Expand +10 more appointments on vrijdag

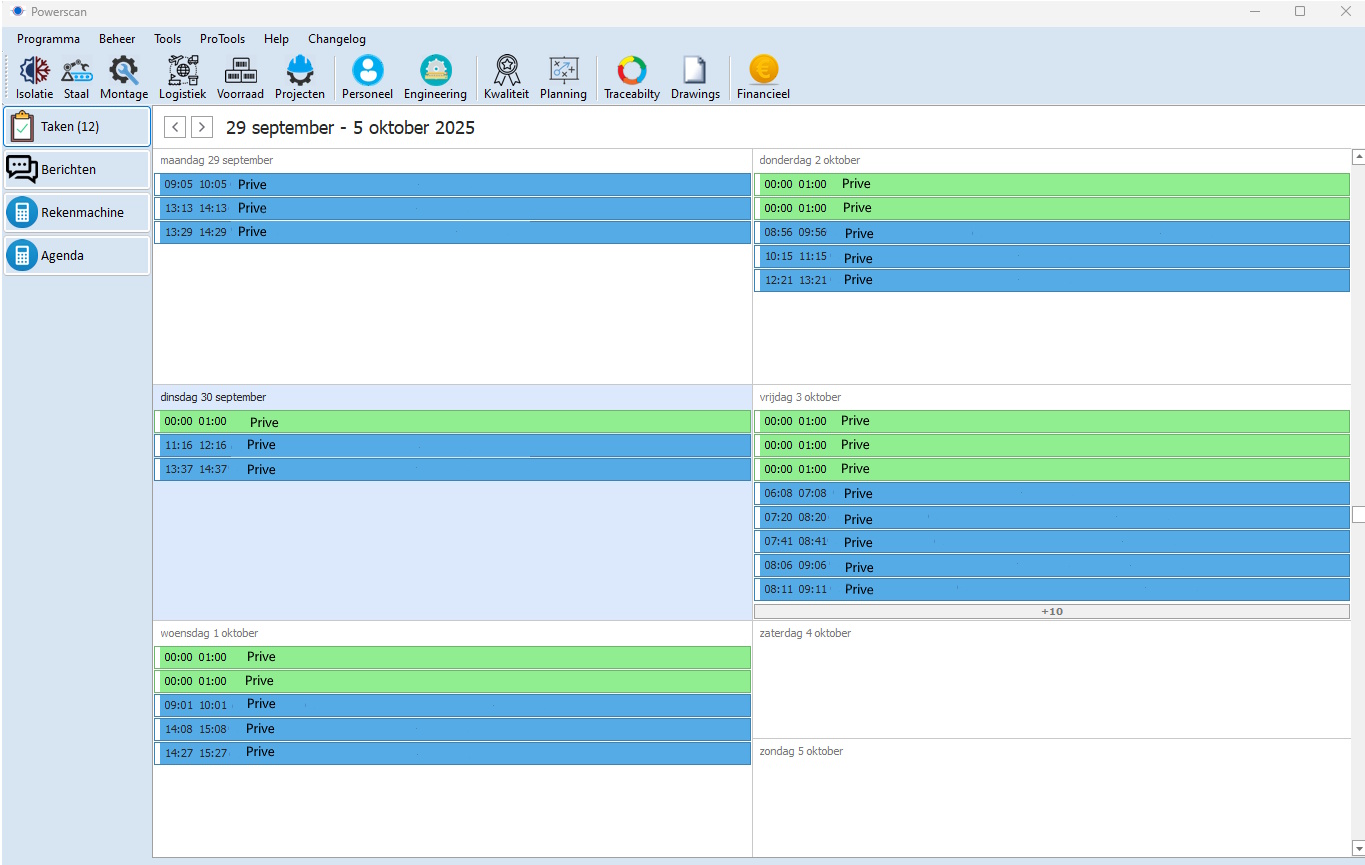pos(1051,611)
